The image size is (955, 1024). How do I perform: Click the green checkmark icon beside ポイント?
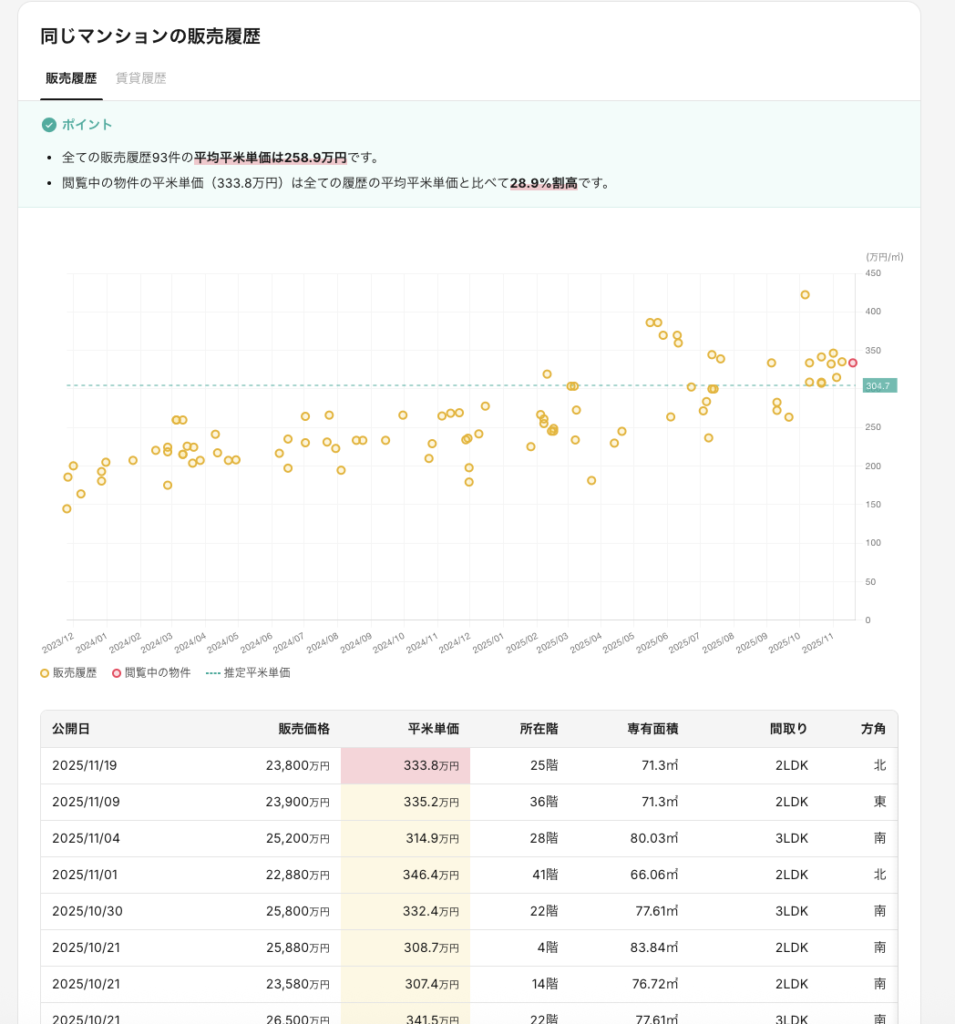pos(49,125)
